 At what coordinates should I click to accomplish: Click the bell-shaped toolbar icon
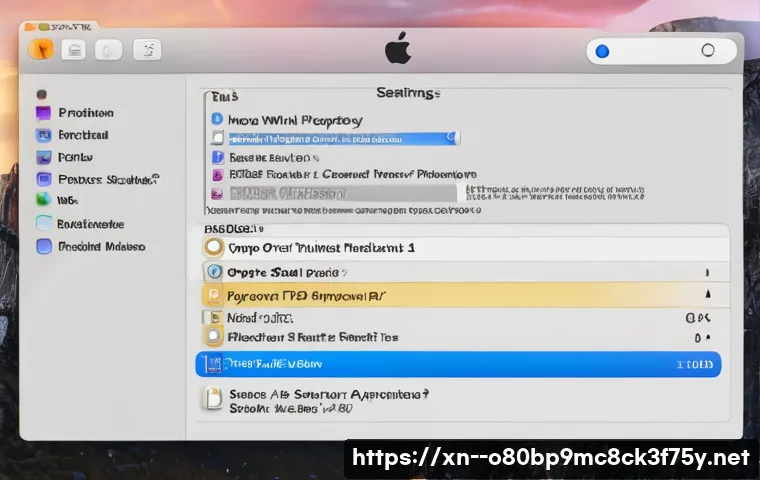tap(108, 49)
